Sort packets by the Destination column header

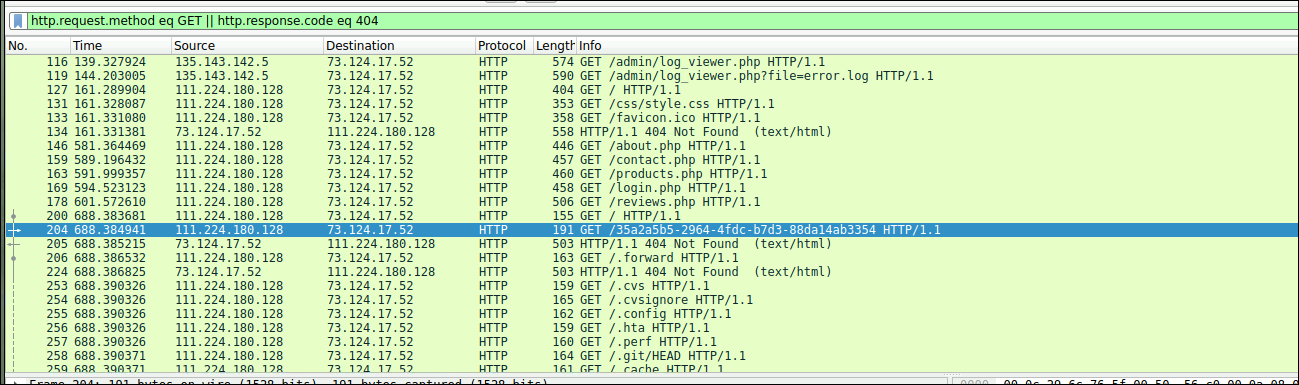(399, 46)
